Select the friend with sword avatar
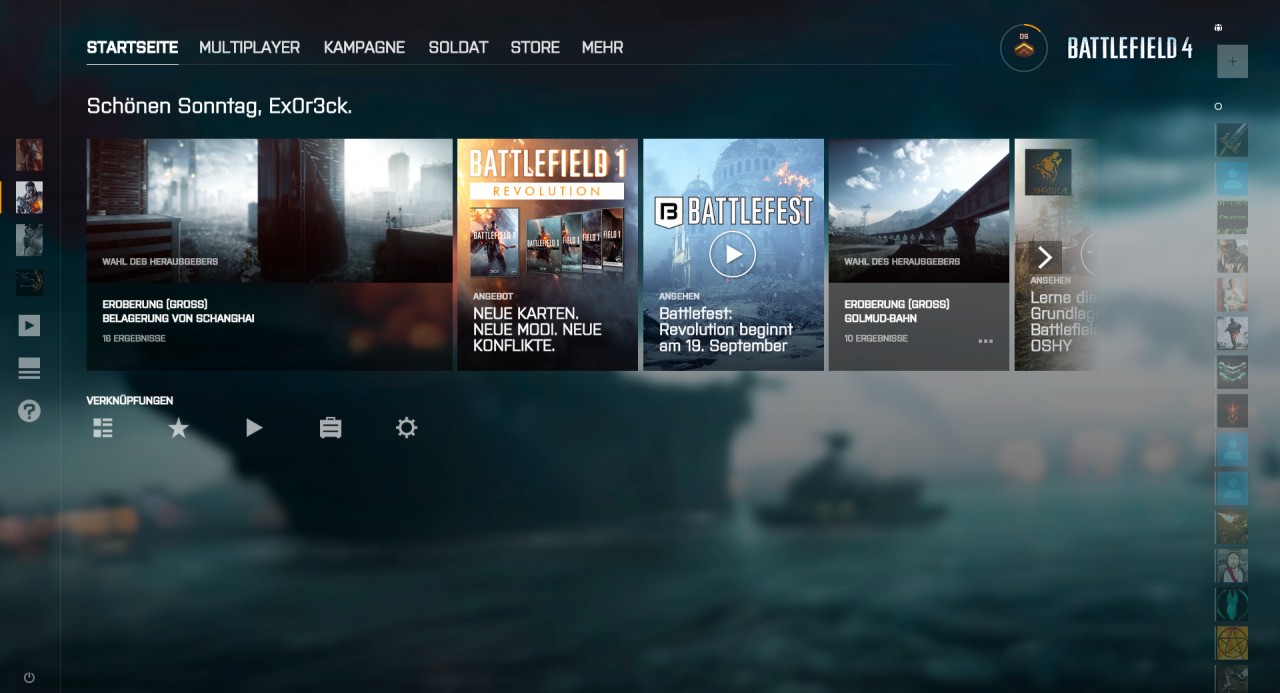 (x=1232, y=140)
